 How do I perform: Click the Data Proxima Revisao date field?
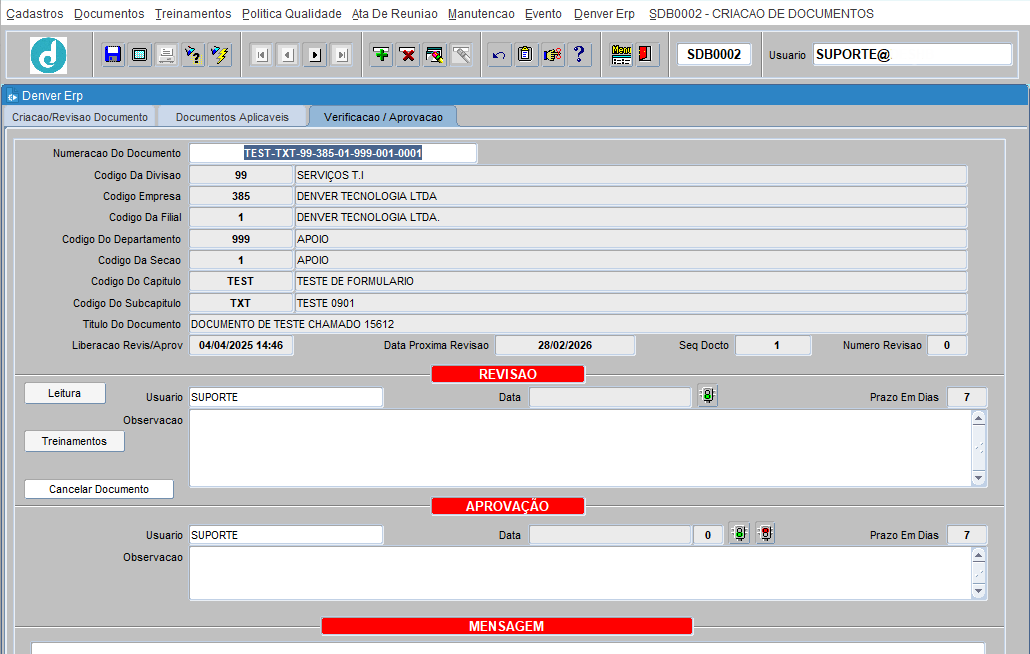pyautogui.click(x=565, y=345)
